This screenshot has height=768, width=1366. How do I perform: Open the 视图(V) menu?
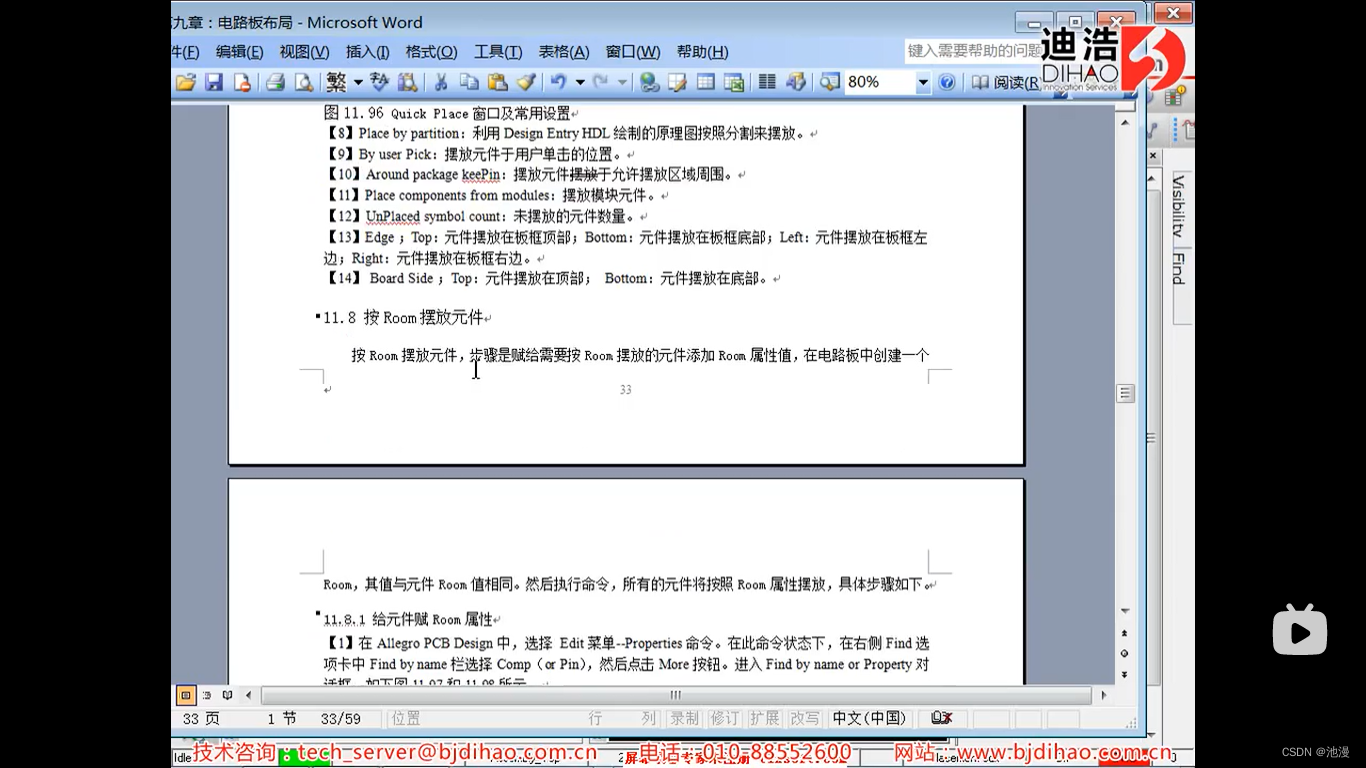(304, 52)
